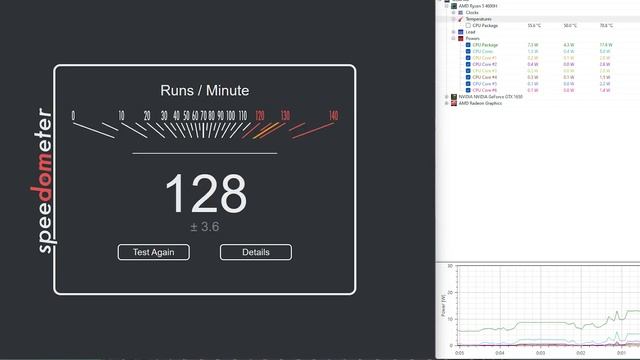Select the CPU Core #5 label
640x360 pixels.
click(x=484, y=84)
